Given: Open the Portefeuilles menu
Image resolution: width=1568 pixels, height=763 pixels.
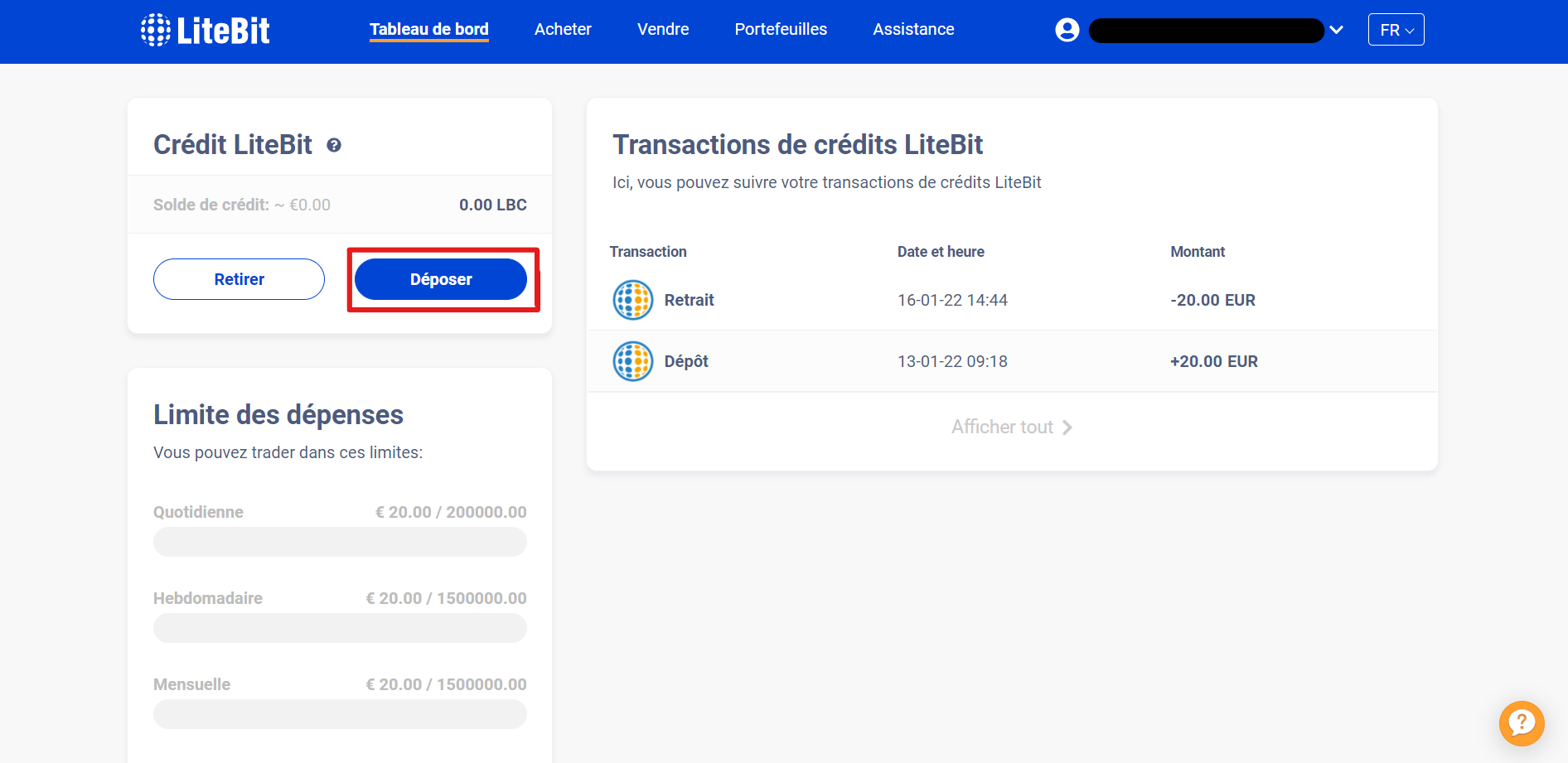Looking at the screenshot, I should 780,29.
